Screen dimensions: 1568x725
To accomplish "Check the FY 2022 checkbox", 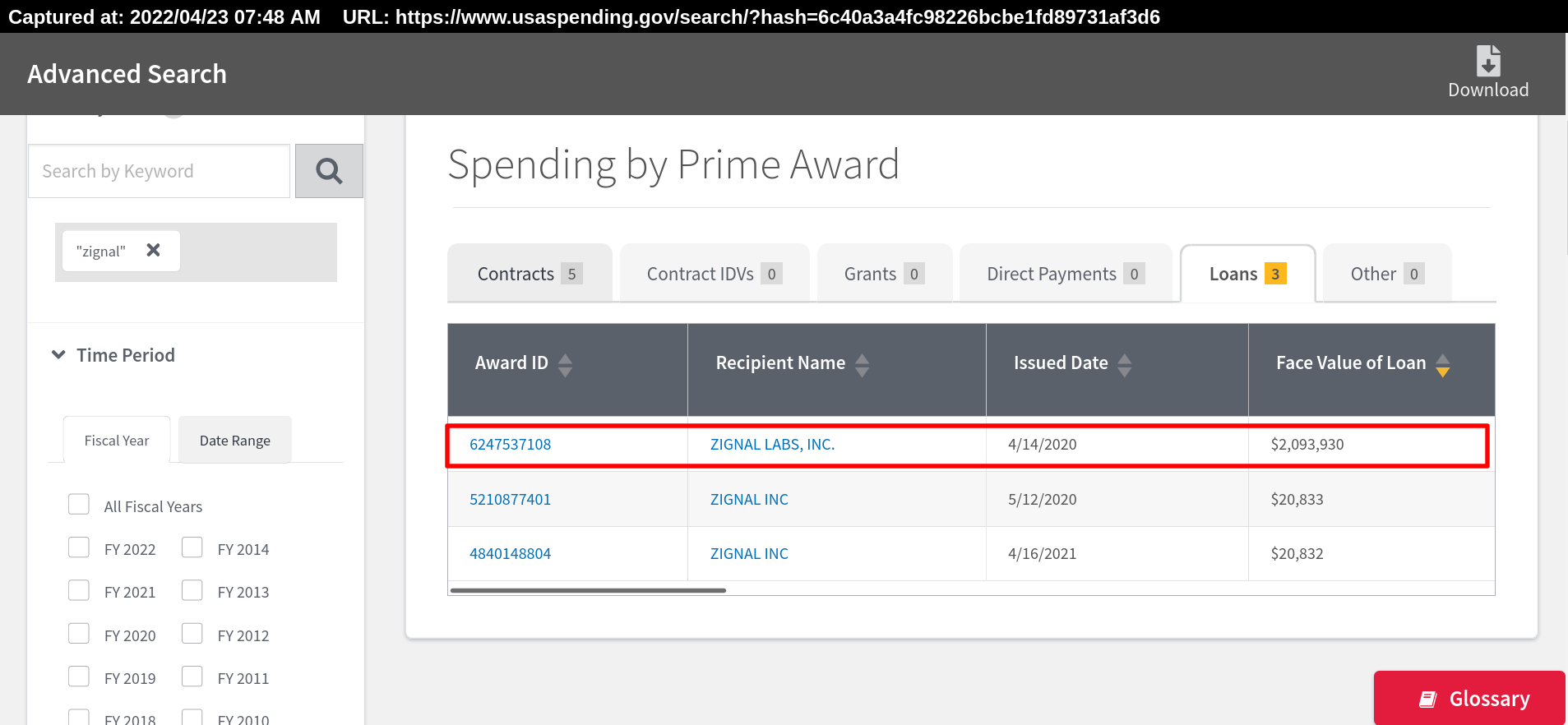I will pyautogui.click(x=79, y=547).
